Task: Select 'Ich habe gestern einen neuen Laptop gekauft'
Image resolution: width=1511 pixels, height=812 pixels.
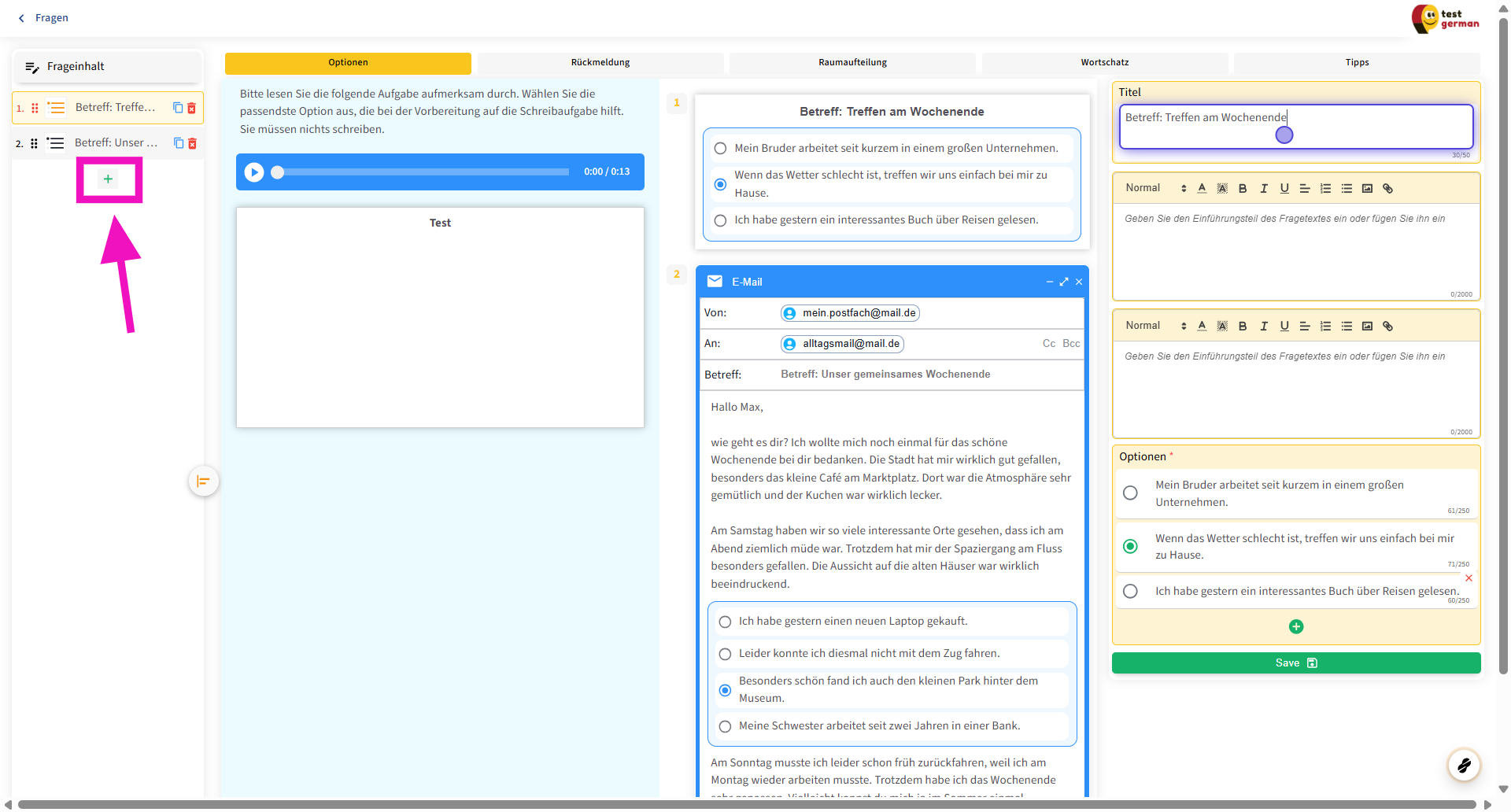Action: click(x=725, y=622)
